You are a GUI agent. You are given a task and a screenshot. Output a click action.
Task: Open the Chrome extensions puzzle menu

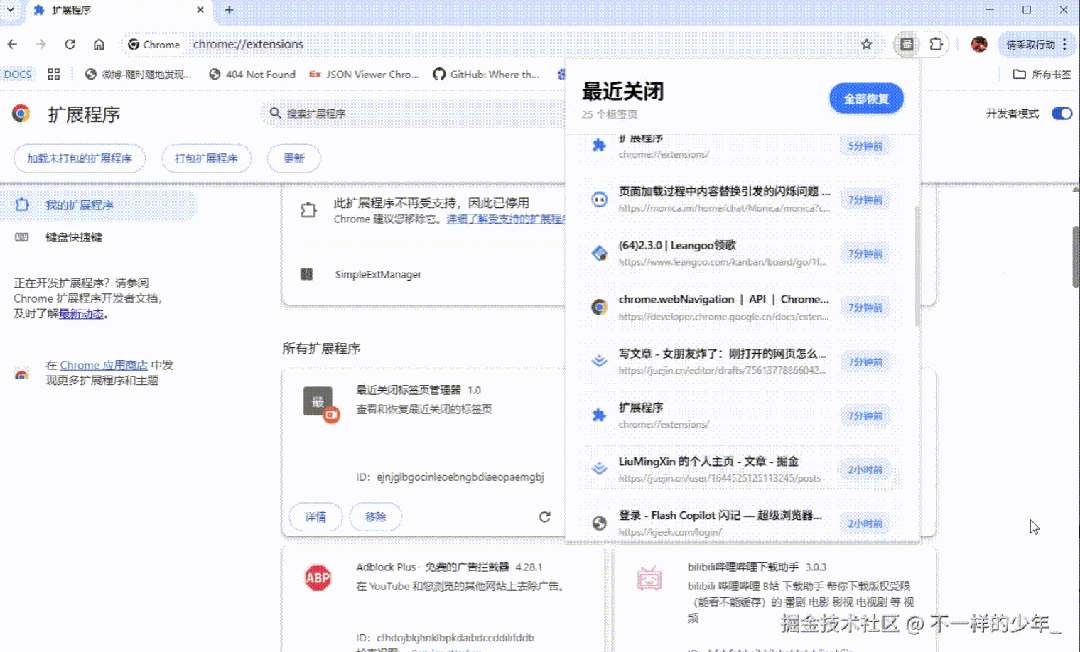click(x=936, y=45)
